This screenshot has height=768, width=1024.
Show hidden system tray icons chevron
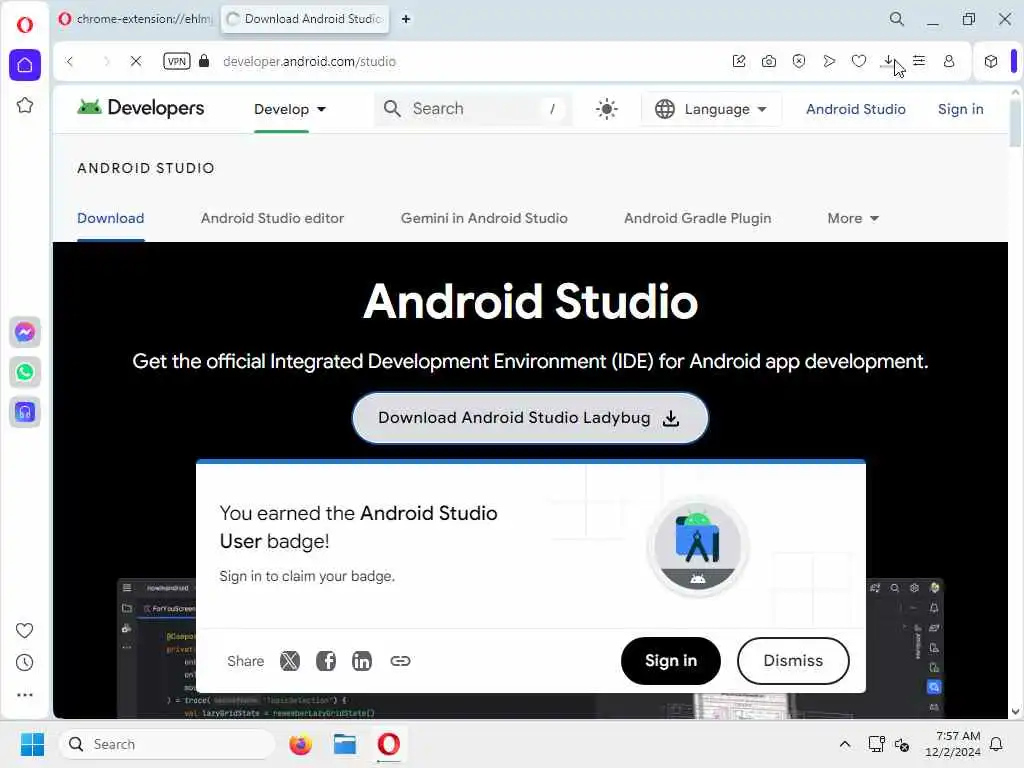click(844, 744)
